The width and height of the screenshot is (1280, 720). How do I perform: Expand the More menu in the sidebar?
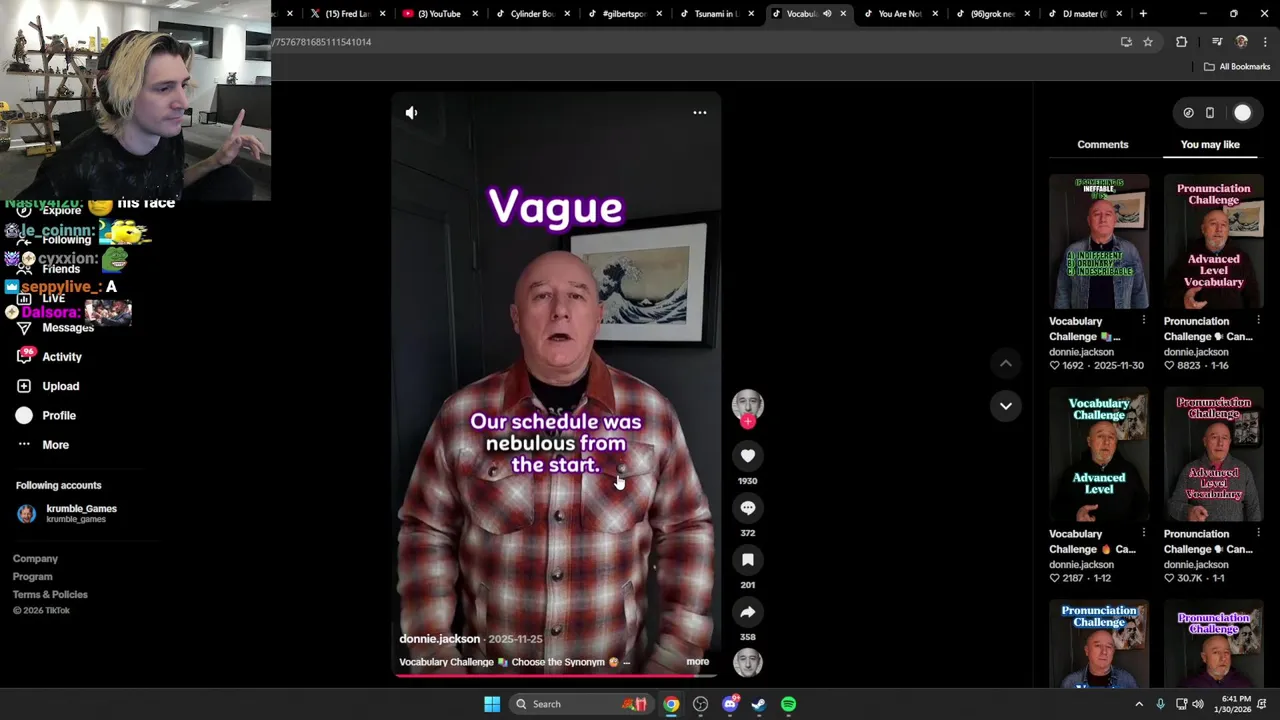pyautogui.click(x=42, y=445)
